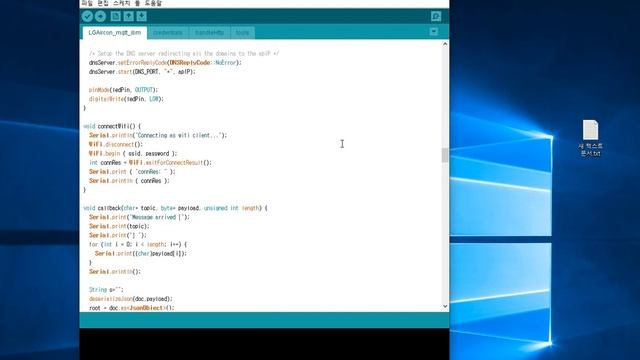Viewport: 640px width, 360px height.
Task: Expand the tab options dropdown arrow
Action: pyautogui.click(x=433, y=32)
